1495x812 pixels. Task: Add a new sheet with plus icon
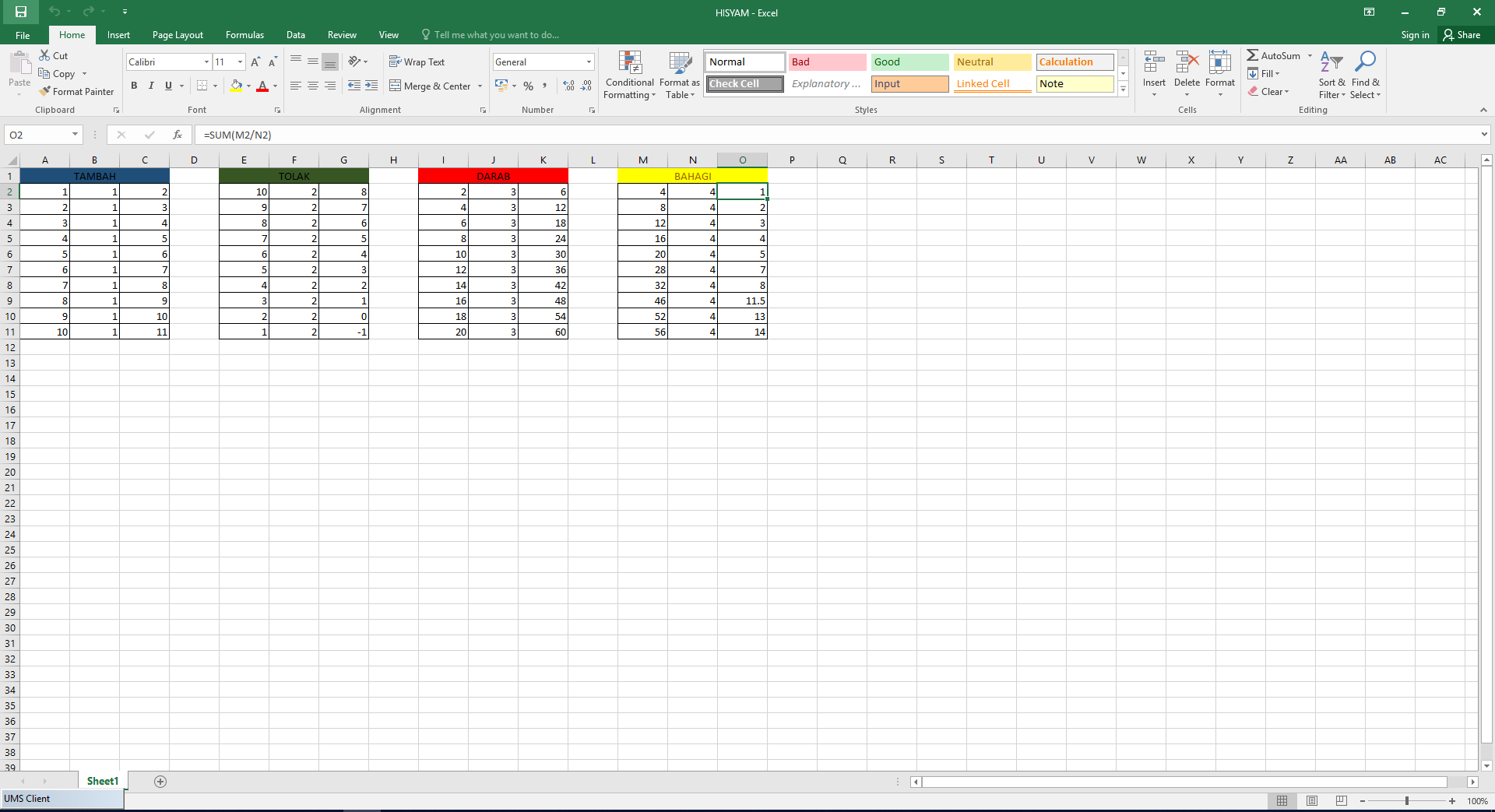(160, 782)
